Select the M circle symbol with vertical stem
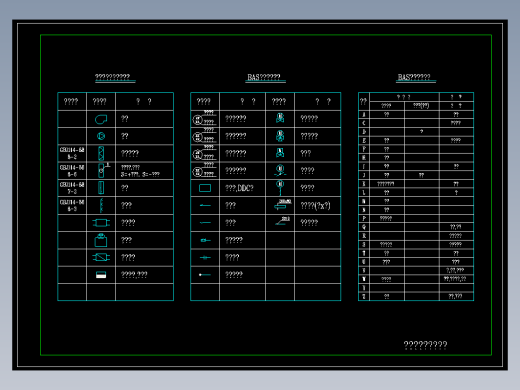This screenshot has height=390, width=520. coord(280,188)
